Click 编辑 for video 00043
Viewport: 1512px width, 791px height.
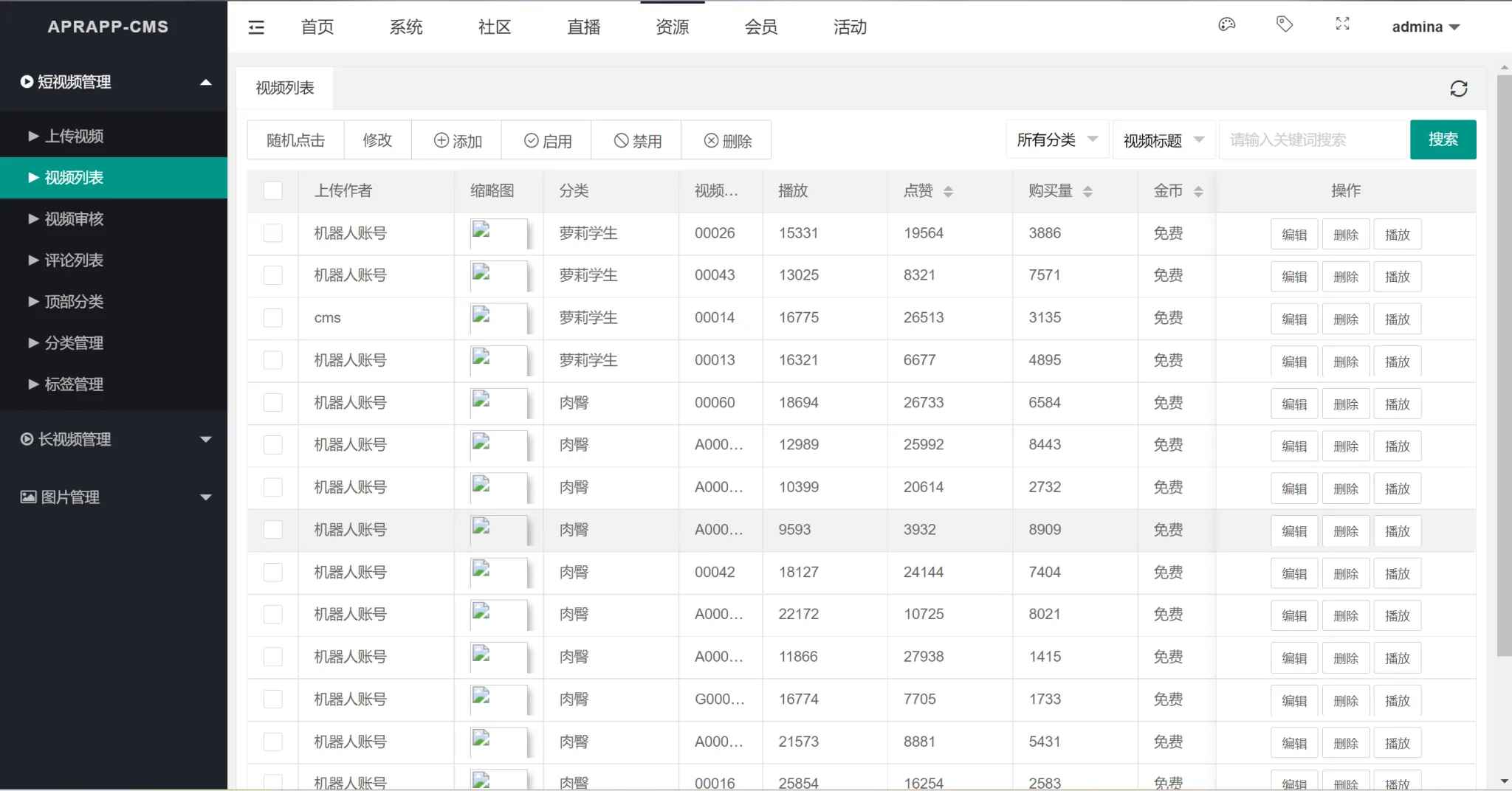click(x=1293, y=277)
